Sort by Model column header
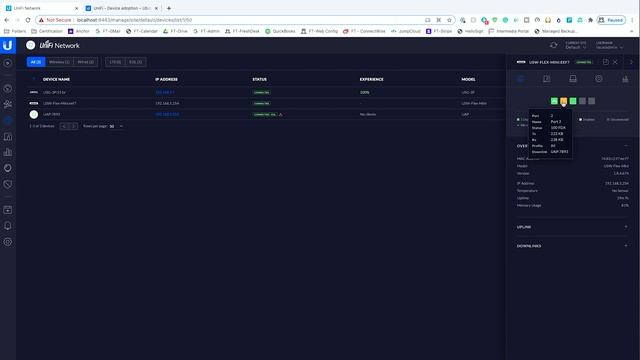Viewport: 640px width, 360px height. (x=468, y=79)
